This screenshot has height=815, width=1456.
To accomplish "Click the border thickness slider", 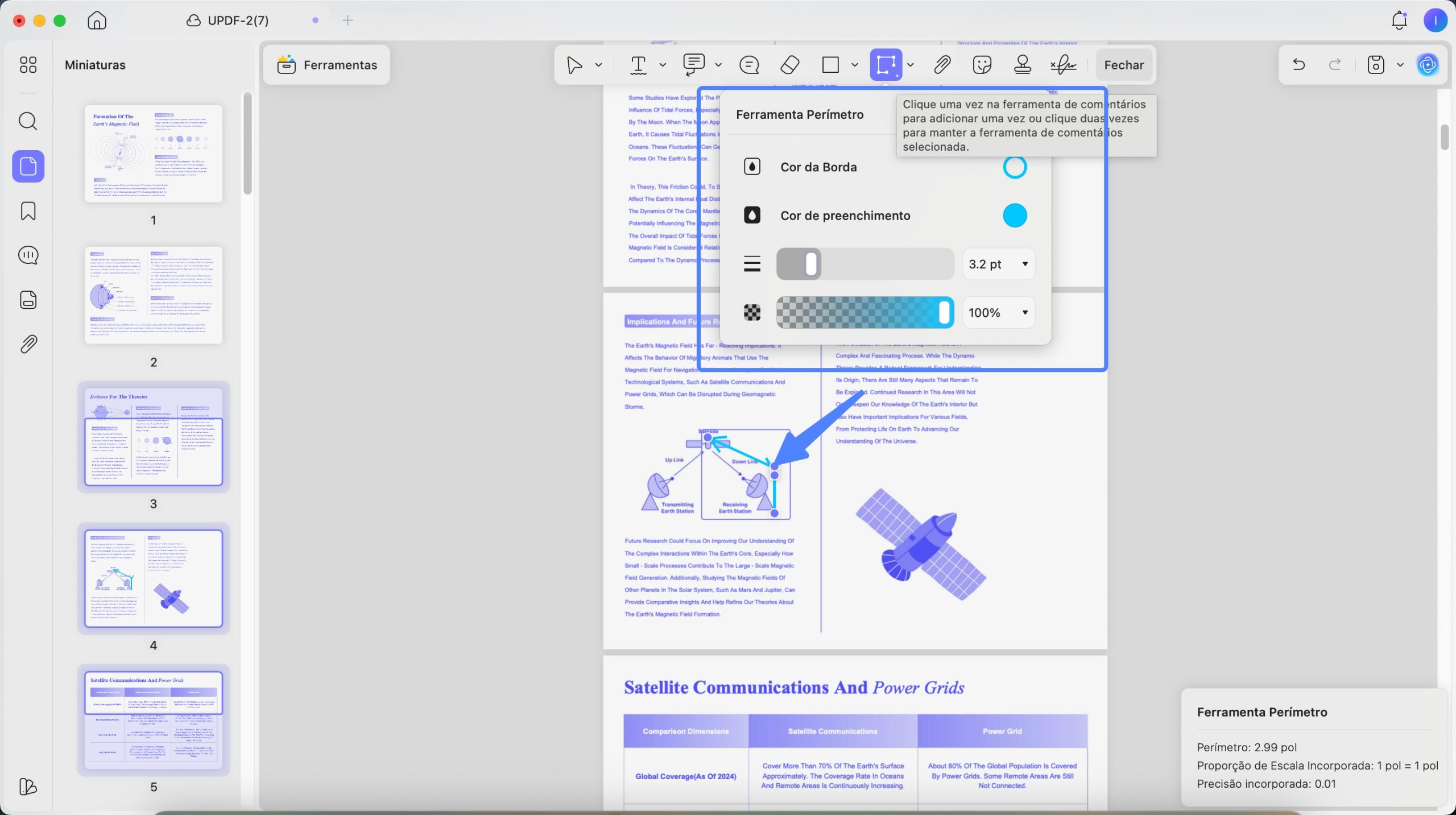I will 865,264.
